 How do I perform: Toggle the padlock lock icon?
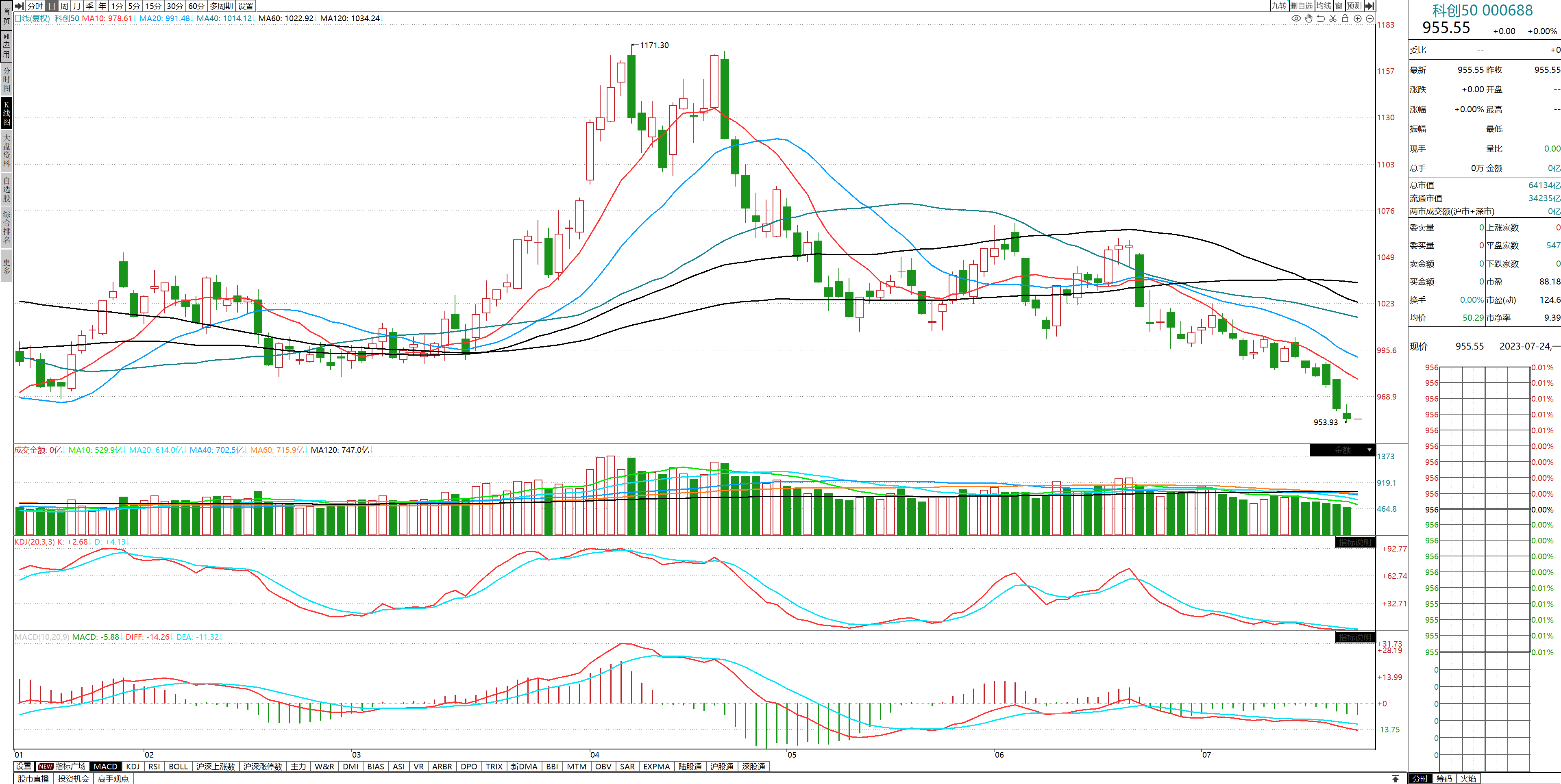(x=1345, y=18)
